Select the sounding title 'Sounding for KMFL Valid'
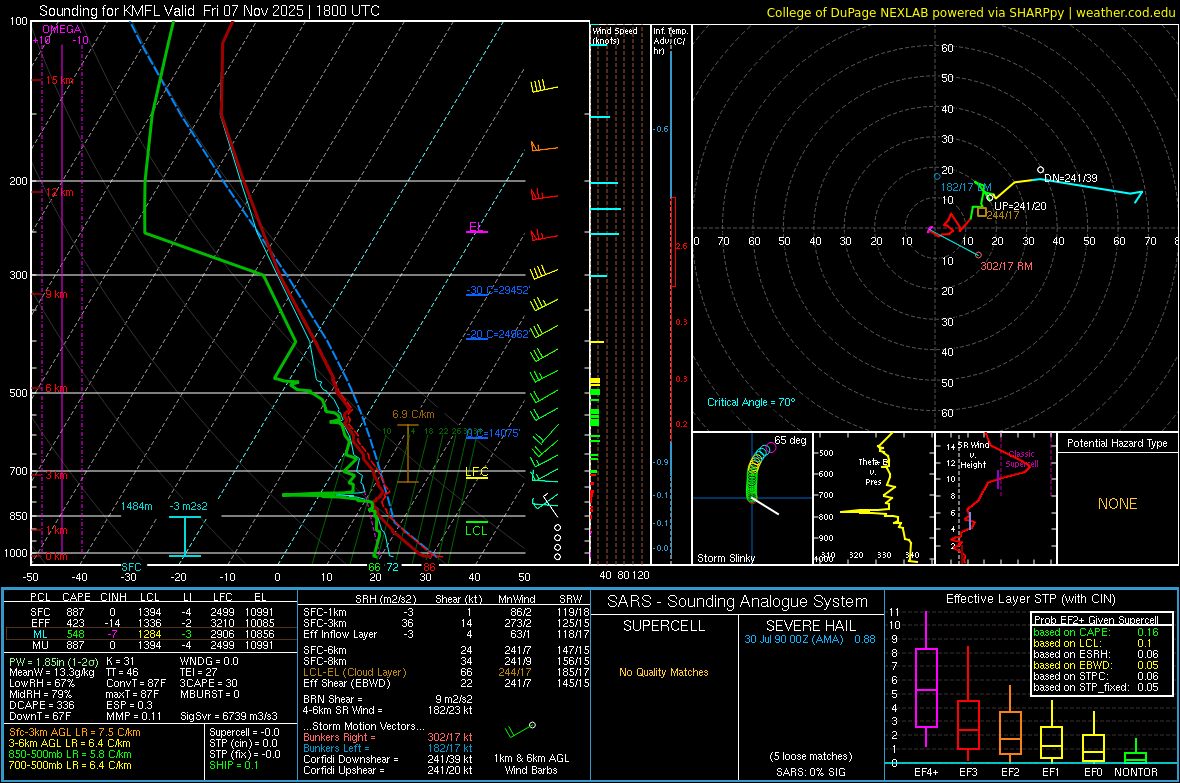 click(117, 11)
